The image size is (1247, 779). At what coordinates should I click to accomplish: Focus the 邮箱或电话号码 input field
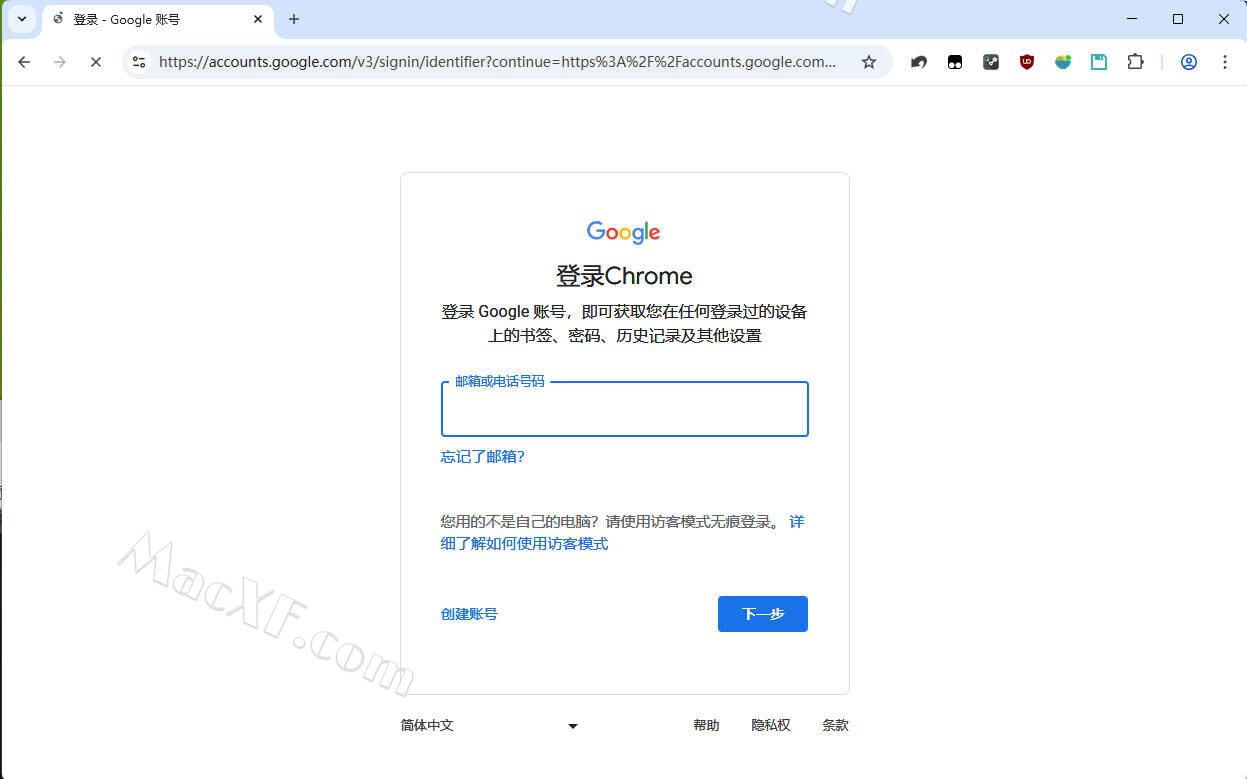point(625,409)
